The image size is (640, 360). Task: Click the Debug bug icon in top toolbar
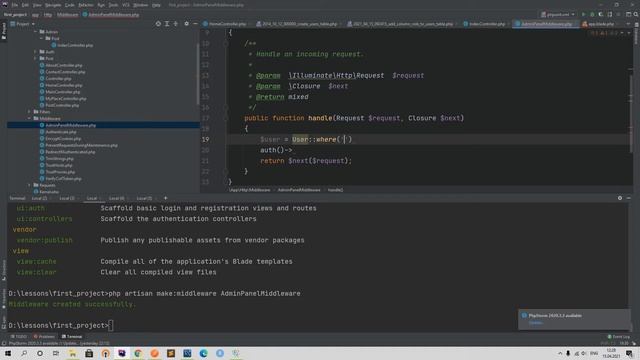pos(592,14)
